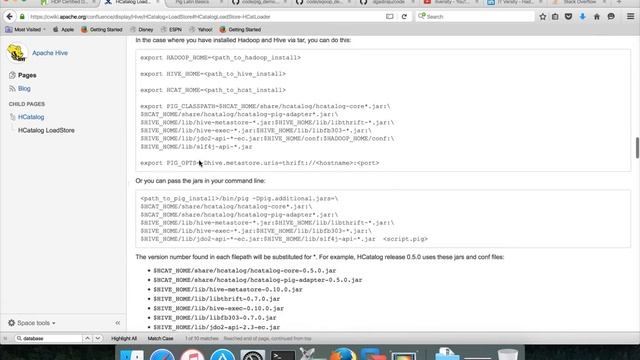Open the Blog link in sidebar

tap(24, 89)
